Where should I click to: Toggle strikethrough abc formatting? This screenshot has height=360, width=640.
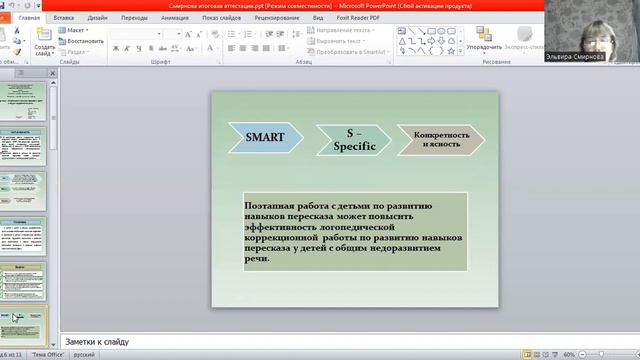tap(162, 49)
